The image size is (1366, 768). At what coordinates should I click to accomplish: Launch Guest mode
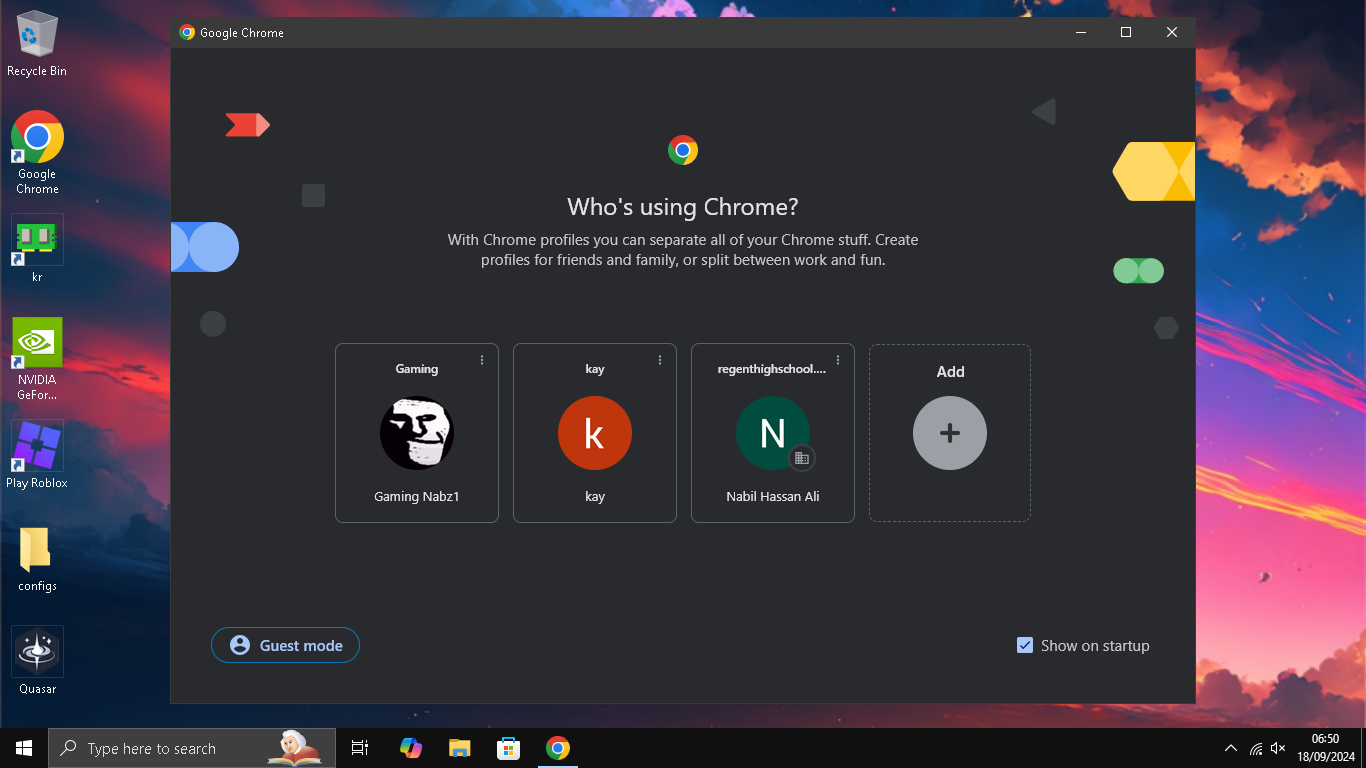pyautogui.click(x=285, y=645)
